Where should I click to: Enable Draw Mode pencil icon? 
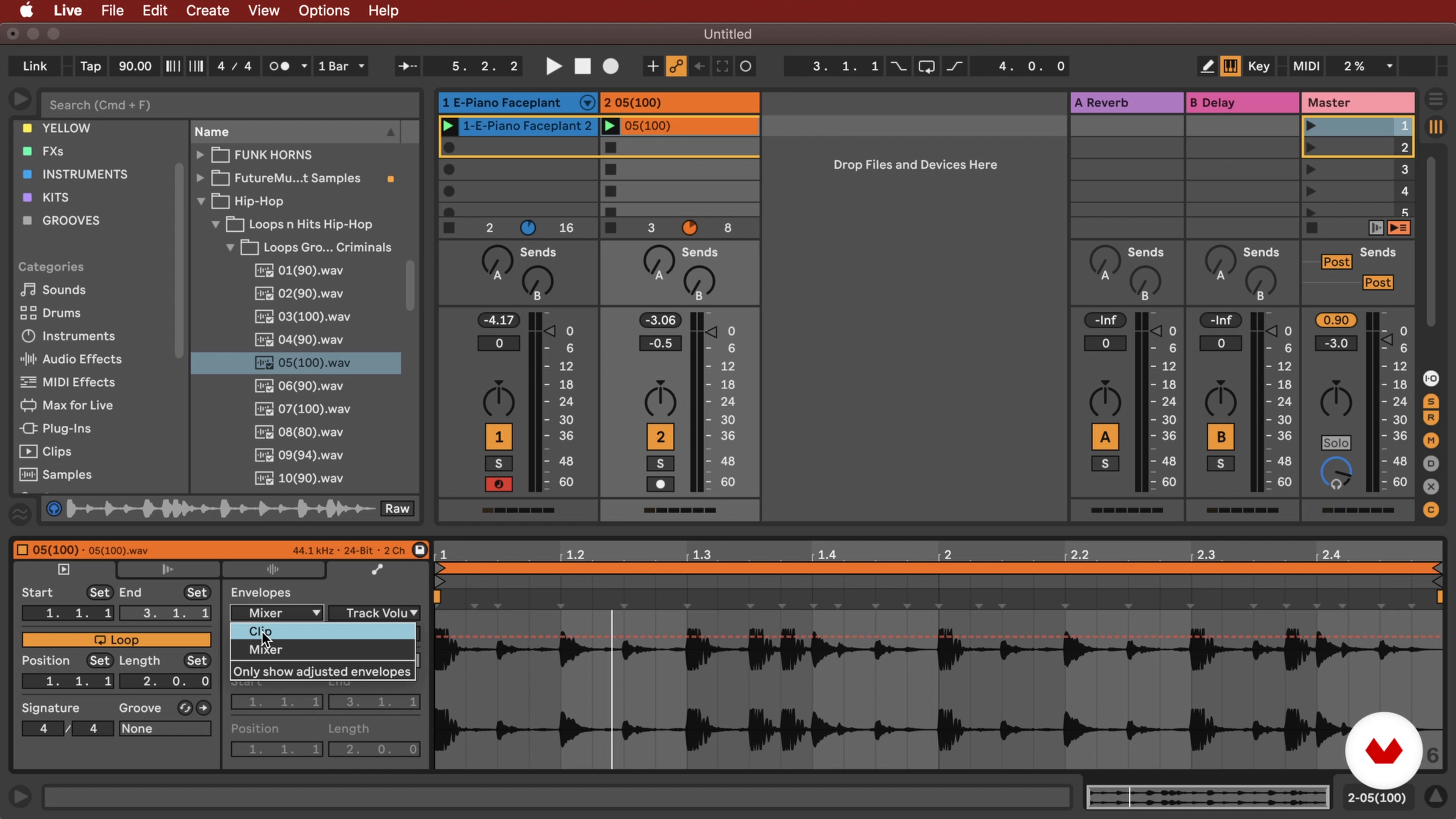tap(1207, 66)
